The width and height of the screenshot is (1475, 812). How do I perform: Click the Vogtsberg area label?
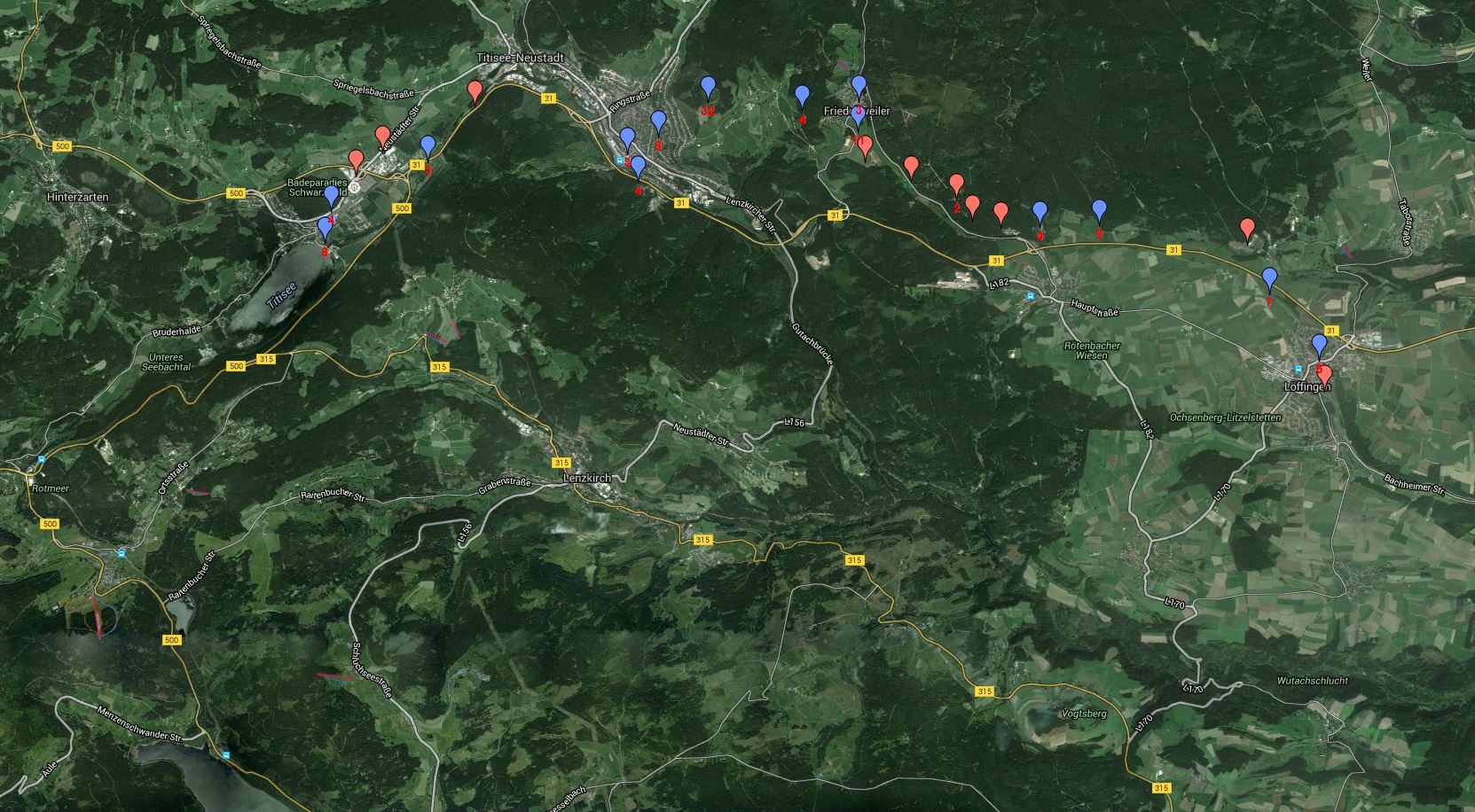pos(1082,714)
